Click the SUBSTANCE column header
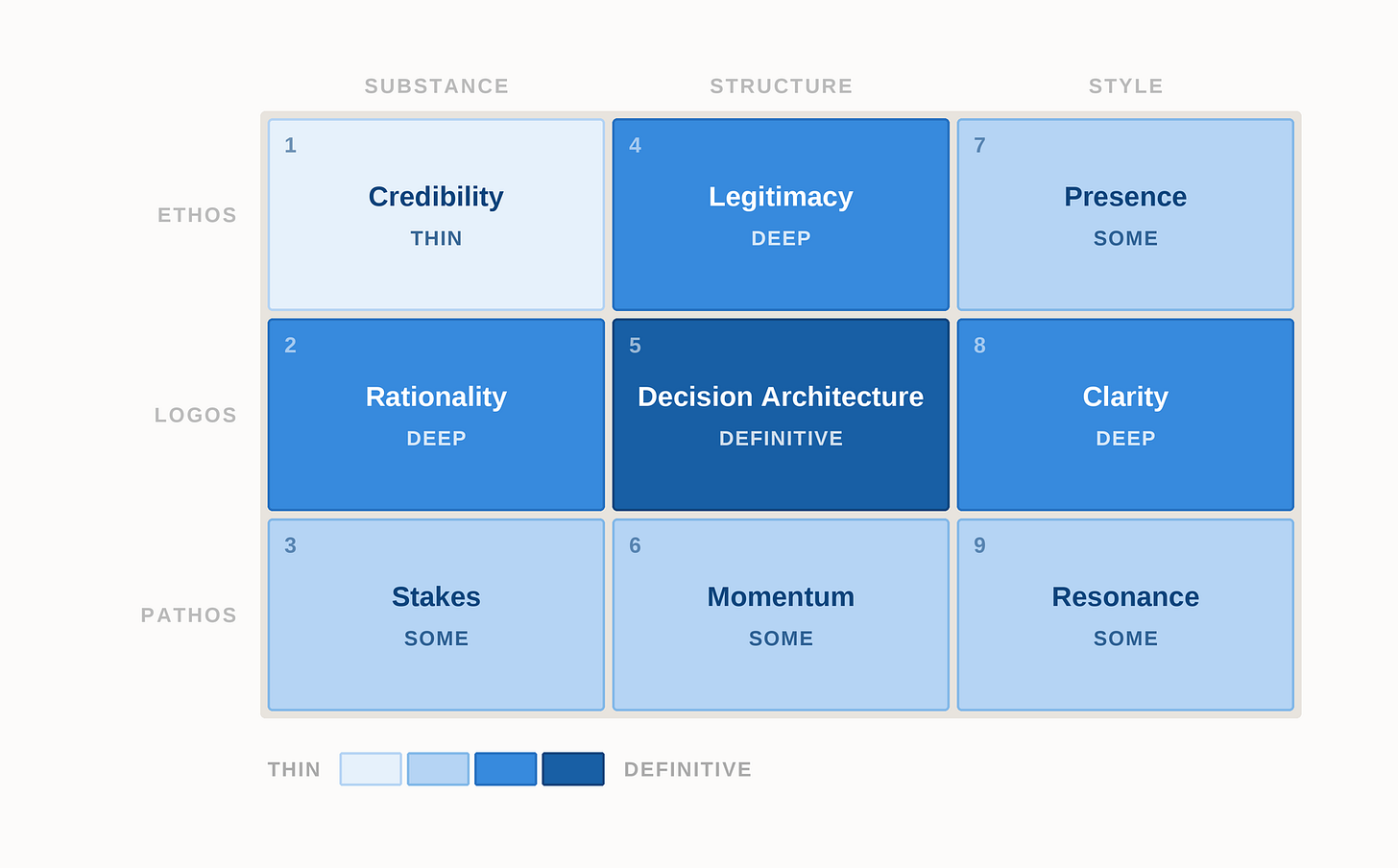Image resolution: width=1398 pixels, height=868 pixels. [437, 86]
